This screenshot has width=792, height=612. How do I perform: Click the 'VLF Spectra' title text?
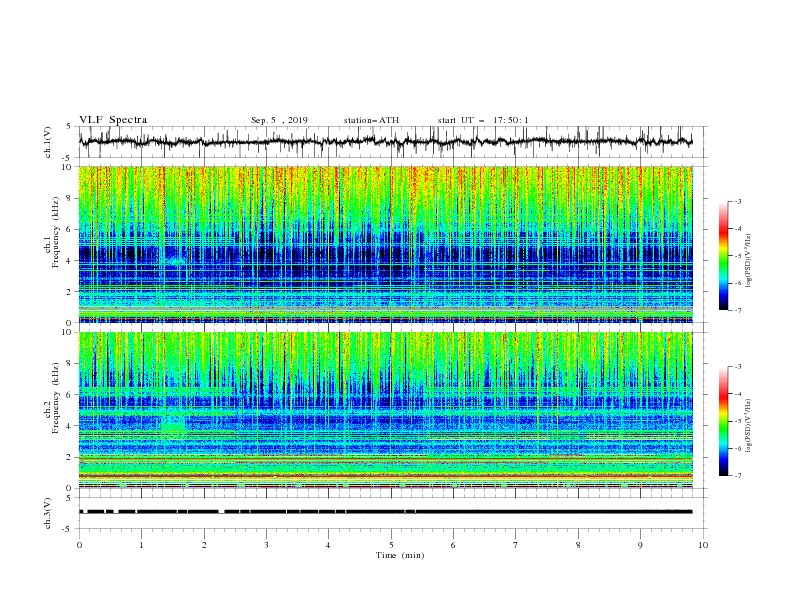(x=113, y=120)
